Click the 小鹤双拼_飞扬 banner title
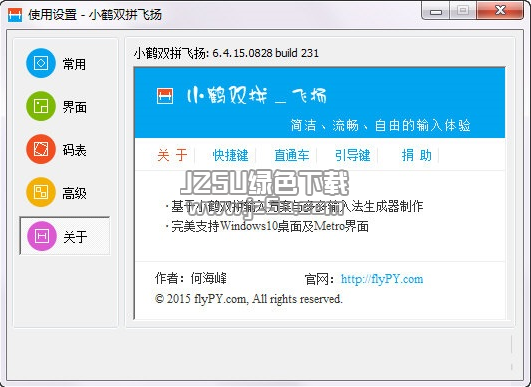 coord(257,95)
